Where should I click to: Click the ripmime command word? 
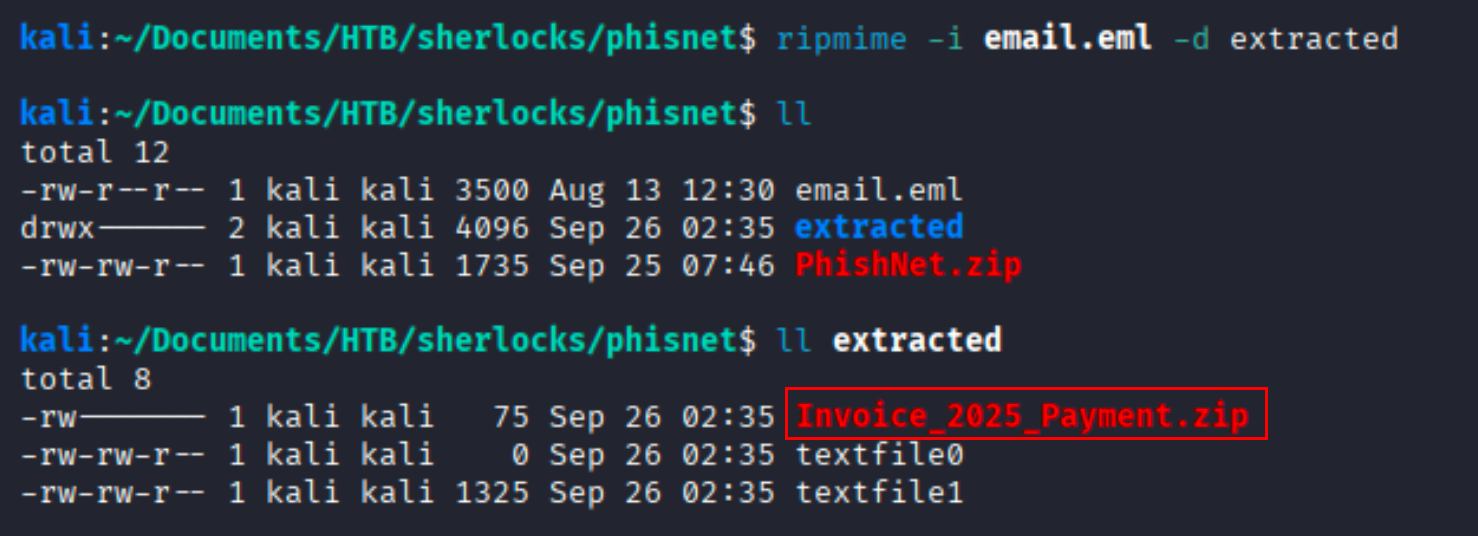point(842,39)
